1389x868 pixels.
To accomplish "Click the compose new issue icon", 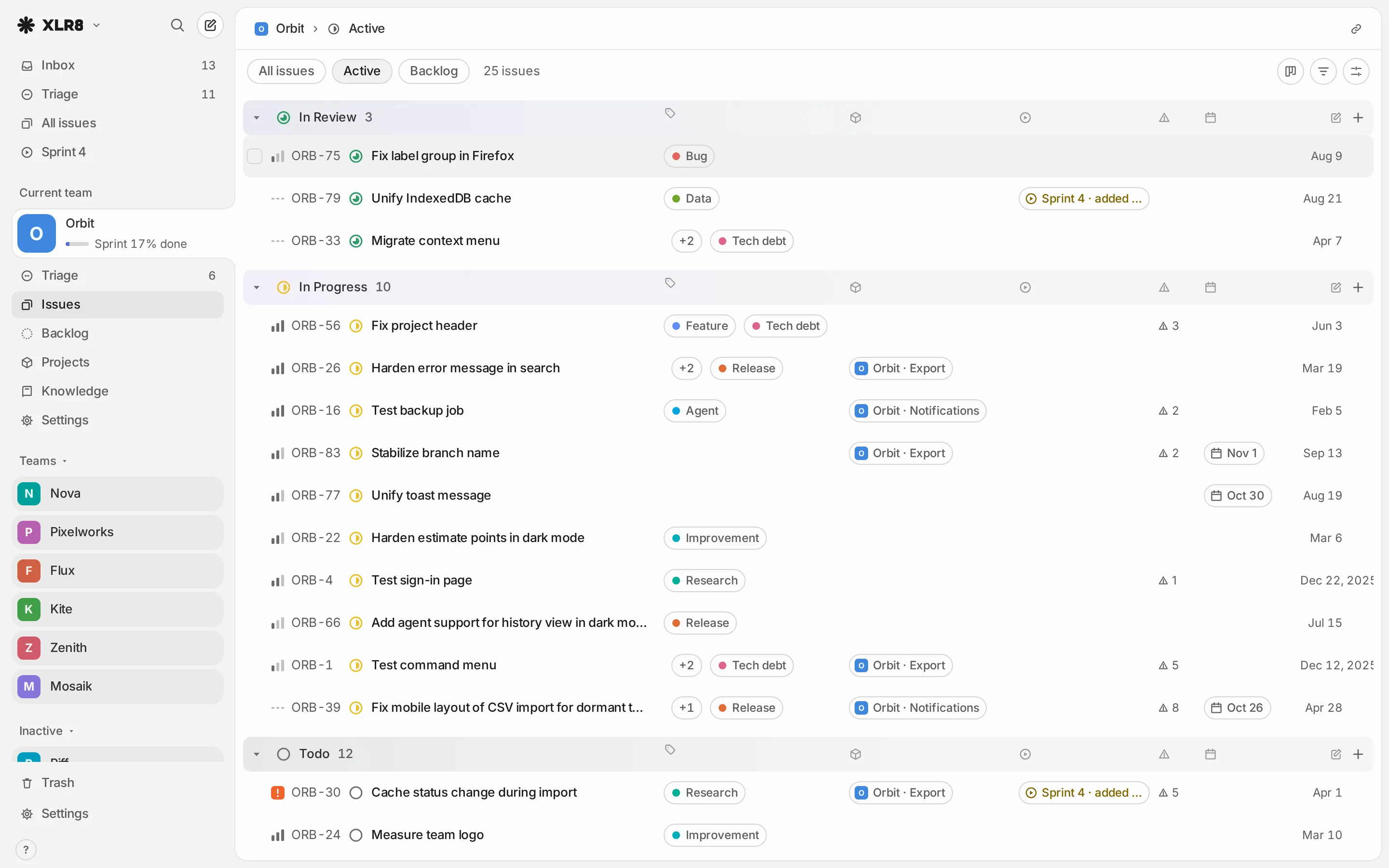I will (210, 25).
